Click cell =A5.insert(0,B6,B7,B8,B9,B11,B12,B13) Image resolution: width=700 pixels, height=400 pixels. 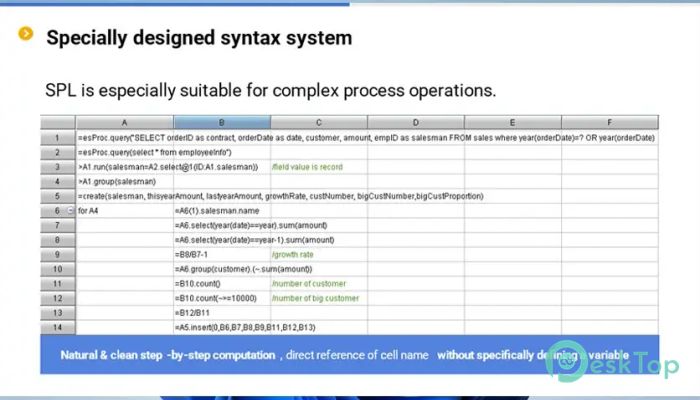(x=245, y=328)
